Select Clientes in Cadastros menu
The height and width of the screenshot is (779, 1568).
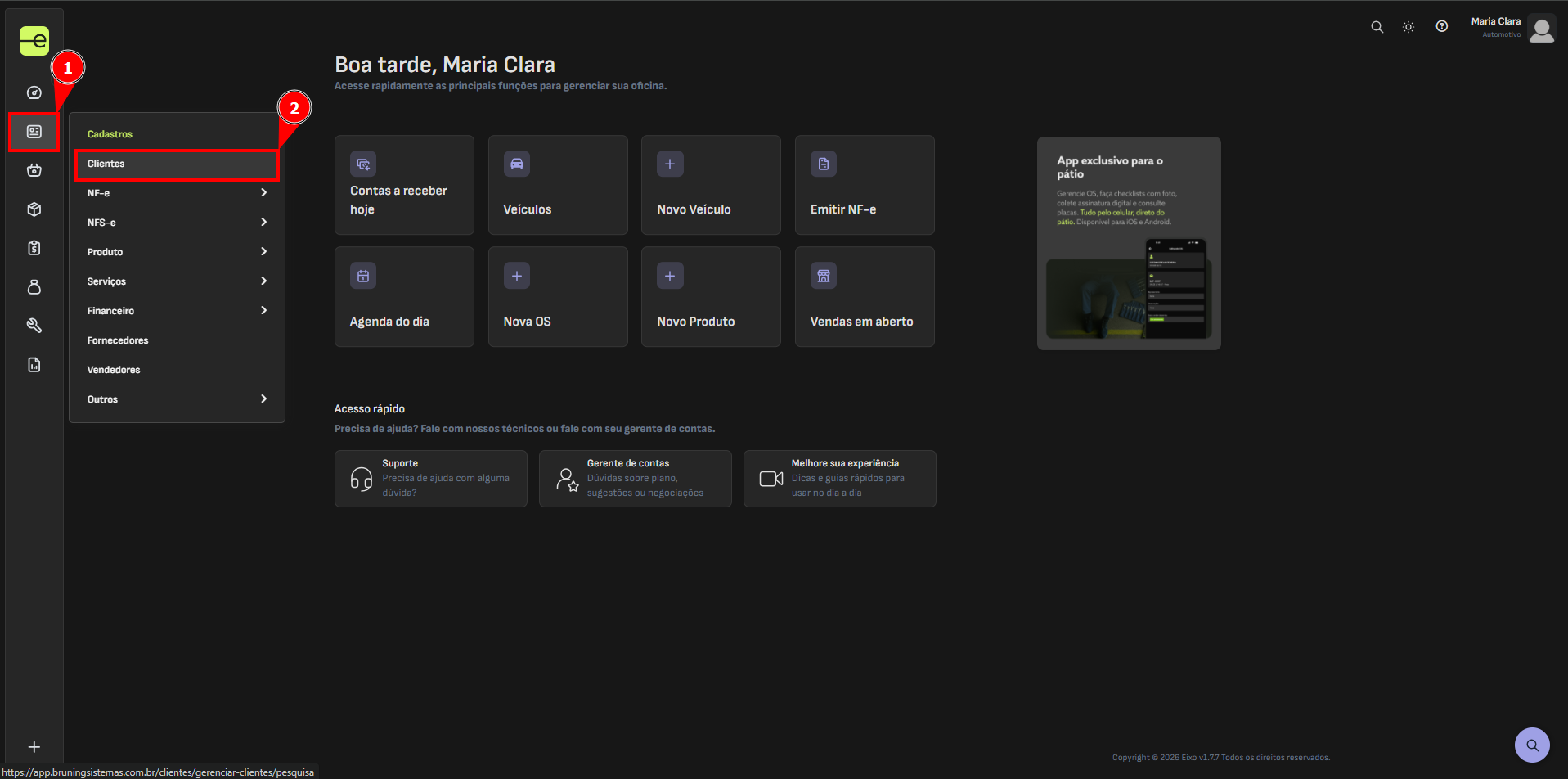click(177, 164)
